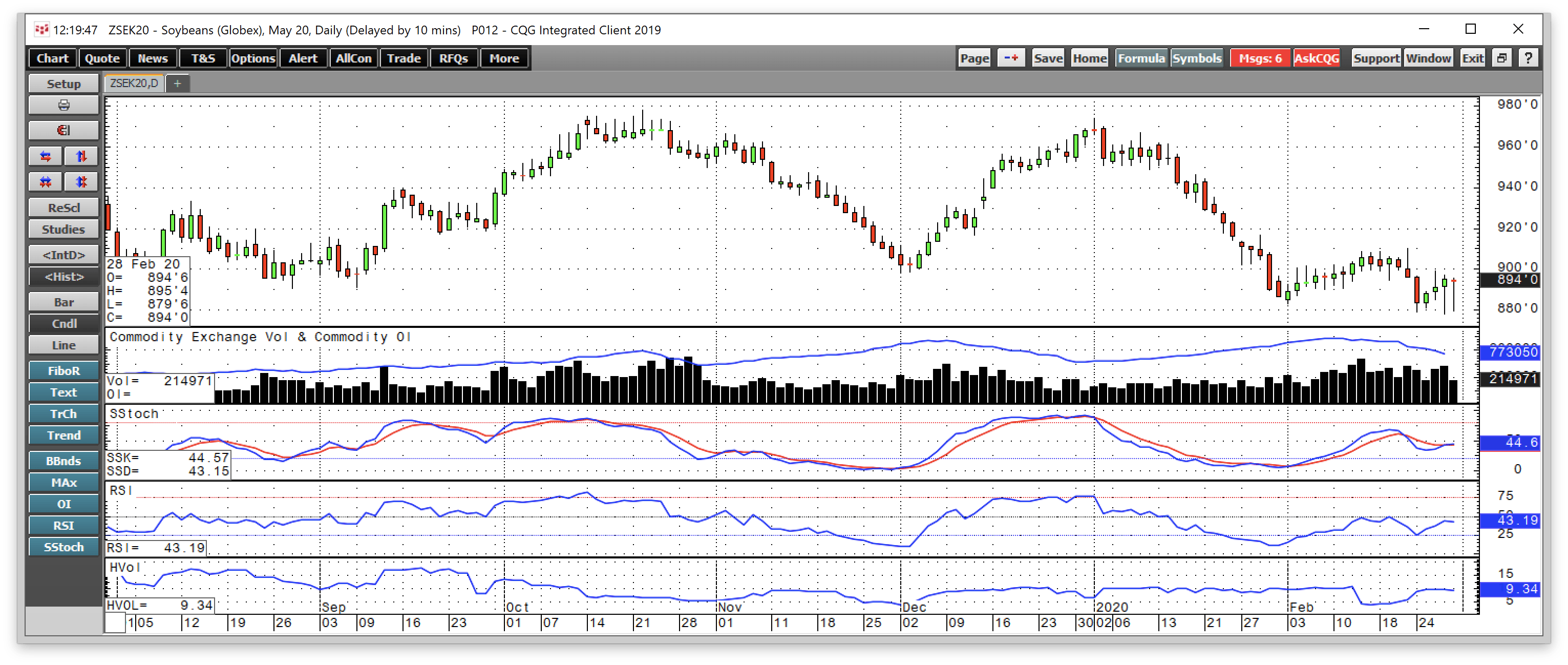Image resolution: width=1568 pixels, height=665 pixels.
Task: Open help with the question mark button
Action: pyautogui.click(x=1529, y=58)
